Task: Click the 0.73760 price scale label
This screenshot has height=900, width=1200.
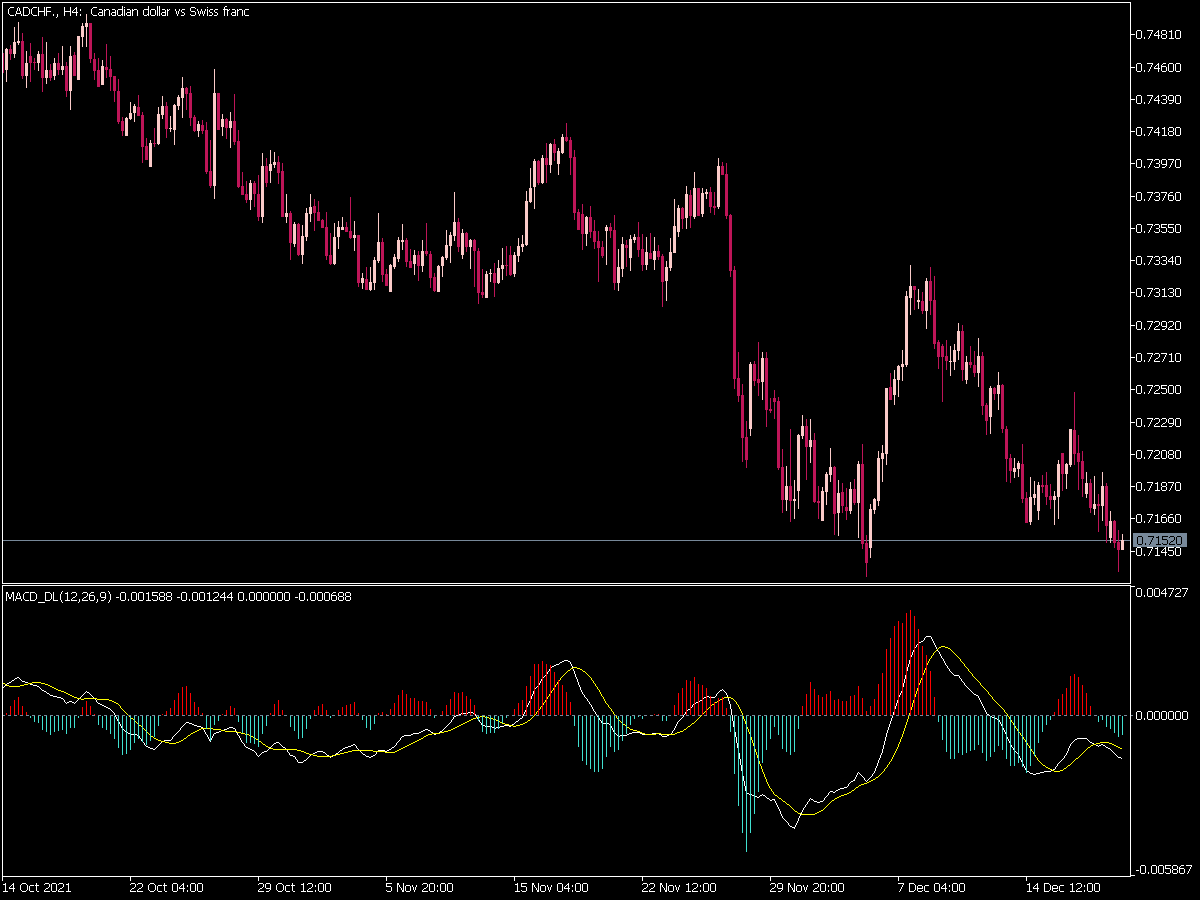Action: pyautogui.click(x=1160, y=196)
